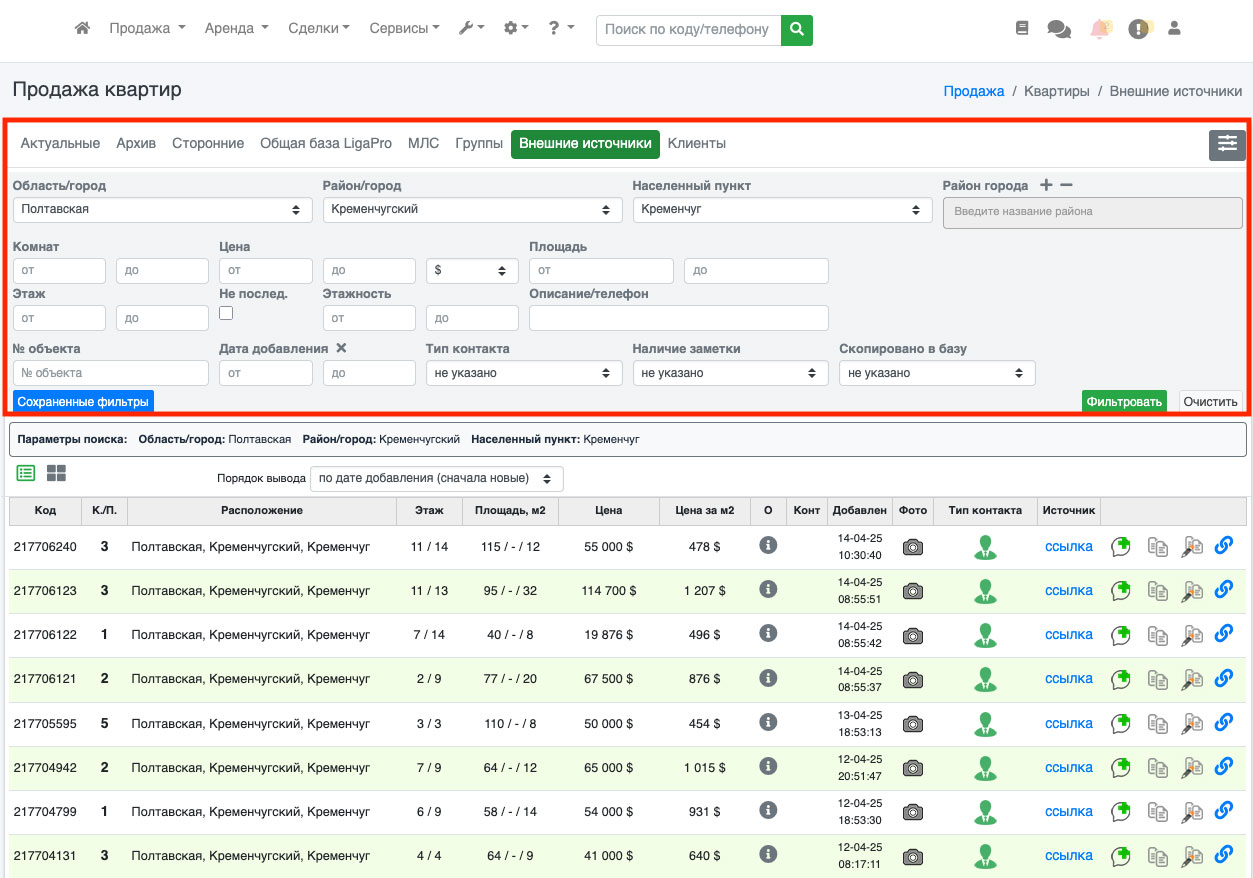The height and width of the screenshot is (878, 1253).
Task: Check the Не послед. checkbox
Action: click(x=226, y=313)
